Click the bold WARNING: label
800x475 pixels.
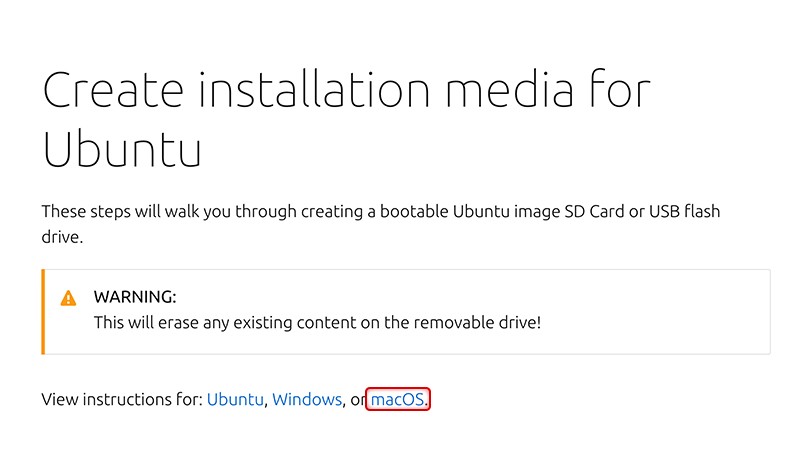(135, 297)
